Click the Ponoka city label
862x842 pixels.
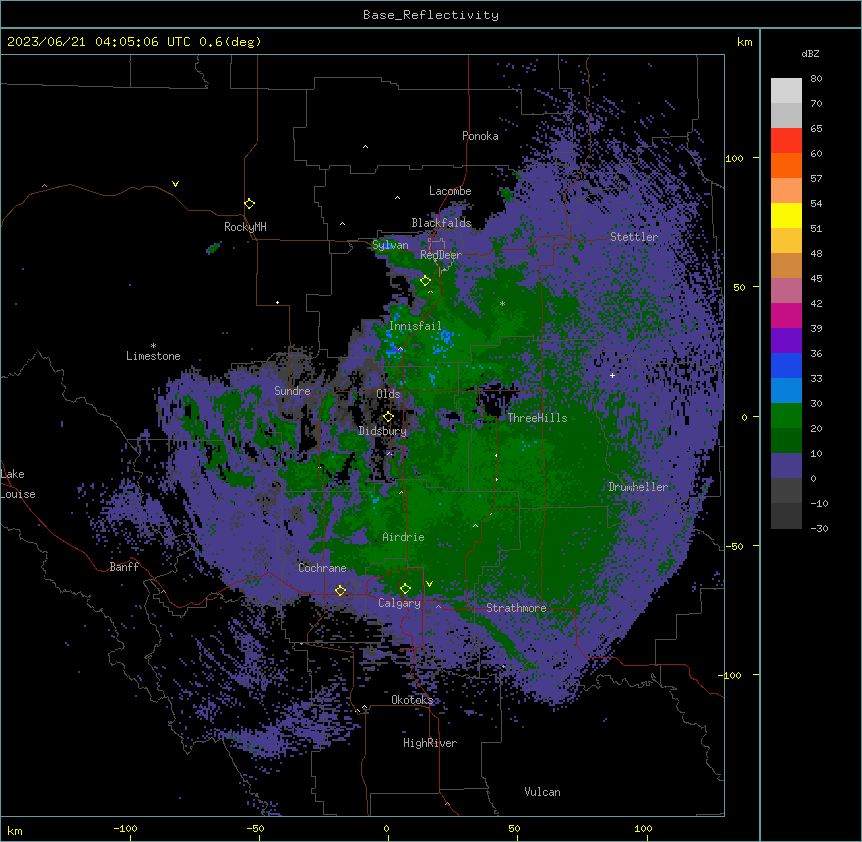[480, 136]
